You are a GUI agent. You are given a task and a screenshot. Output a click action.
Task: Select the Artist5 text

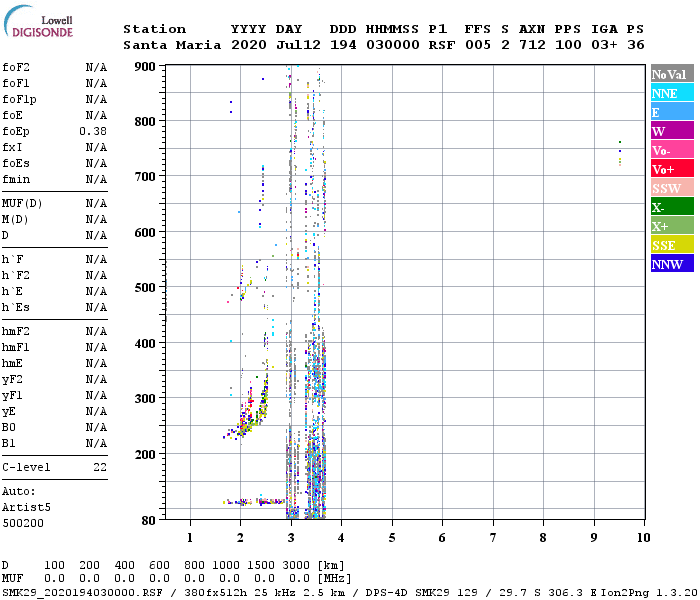26,508
